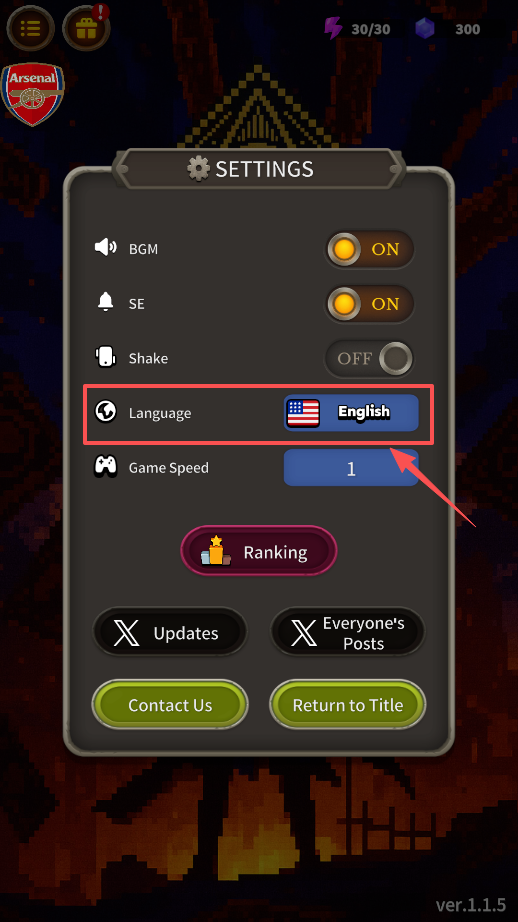Change the Game Speed value selector
518x922 pixels.
[351, 468]
